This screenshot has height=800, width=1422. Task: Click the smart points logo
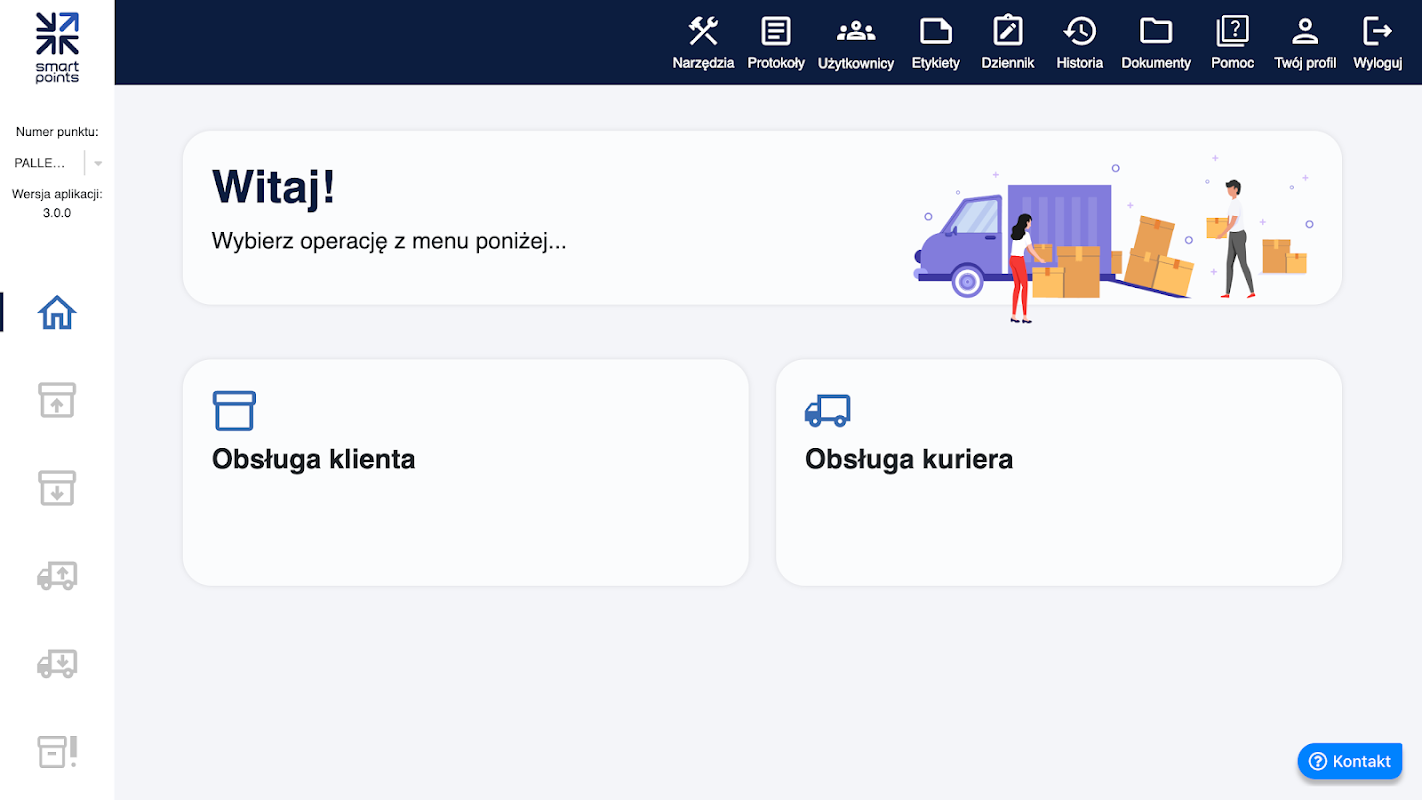click(x=57, y=47)
